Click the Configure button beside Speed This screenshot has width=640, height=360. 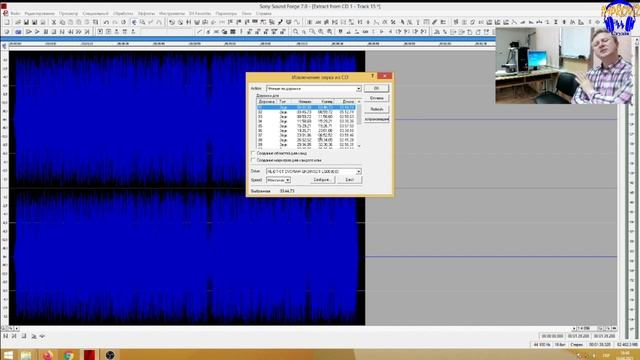(322, 180)
